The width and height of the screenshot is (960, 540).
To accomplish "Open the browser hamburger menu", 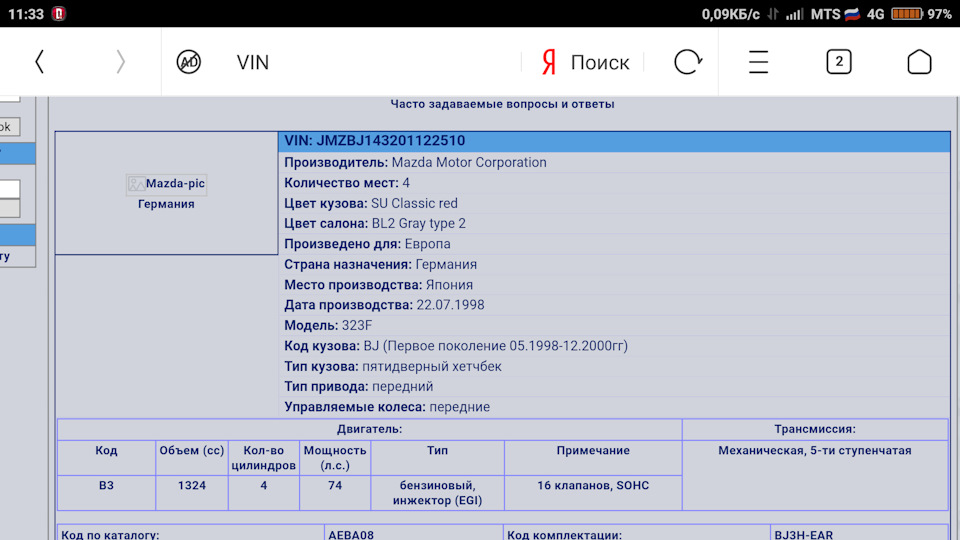I will (x=759, y=62).
